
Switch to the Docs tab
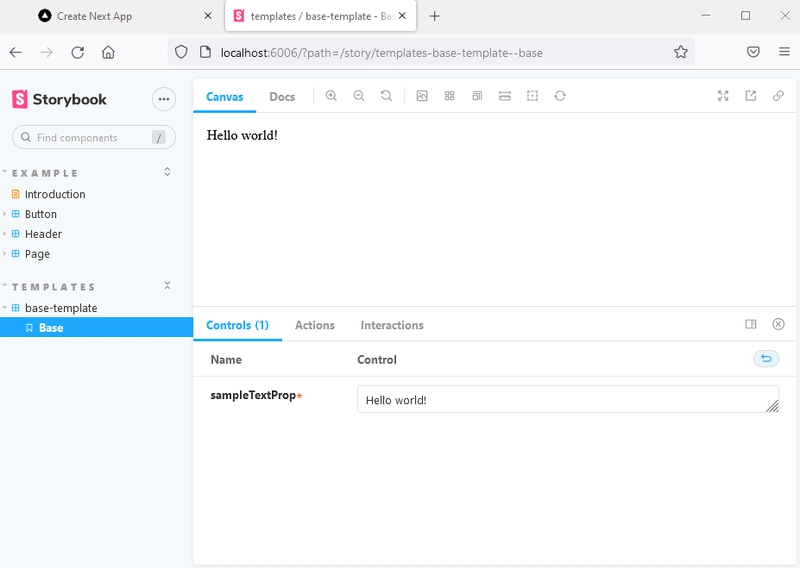pyautogui.click(x=282, y=96)
